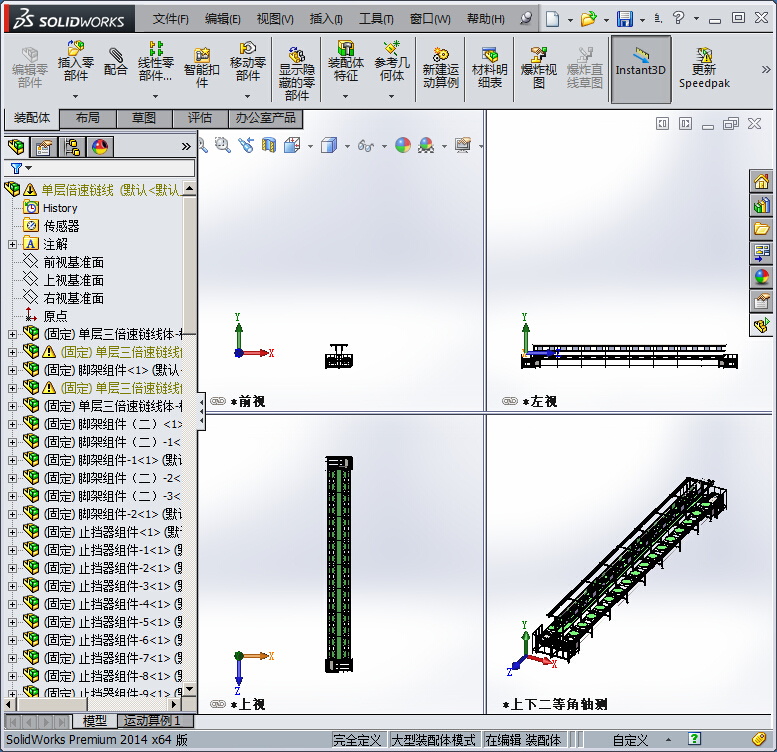Viewport: 777px width, 752px height.
Task: Open dropdown arrow beside Save icon
Action: coord(642,20)
